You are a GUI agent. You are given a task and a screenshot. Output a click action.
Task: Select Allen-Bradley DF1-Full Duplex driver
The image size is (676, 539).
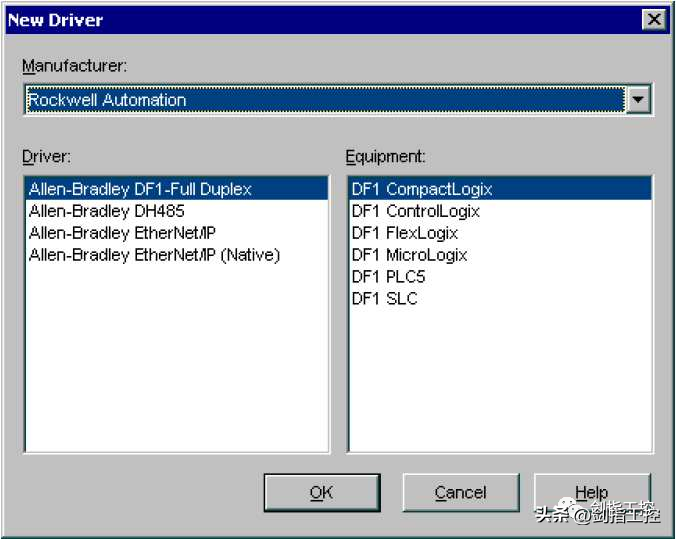[x=140, y=189]
